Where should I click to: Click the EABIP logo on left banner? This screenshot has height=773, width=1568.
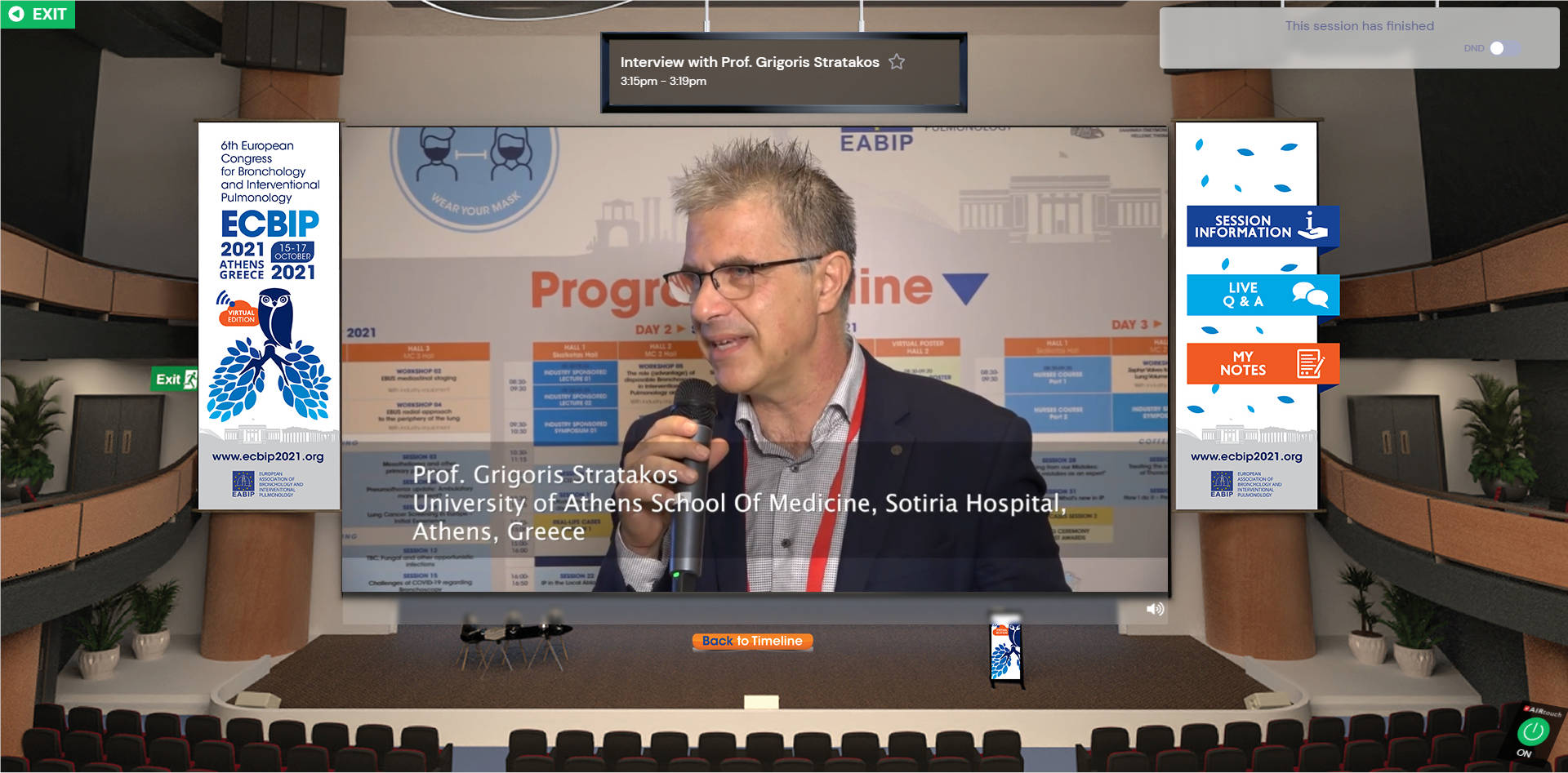click(243, 484)
